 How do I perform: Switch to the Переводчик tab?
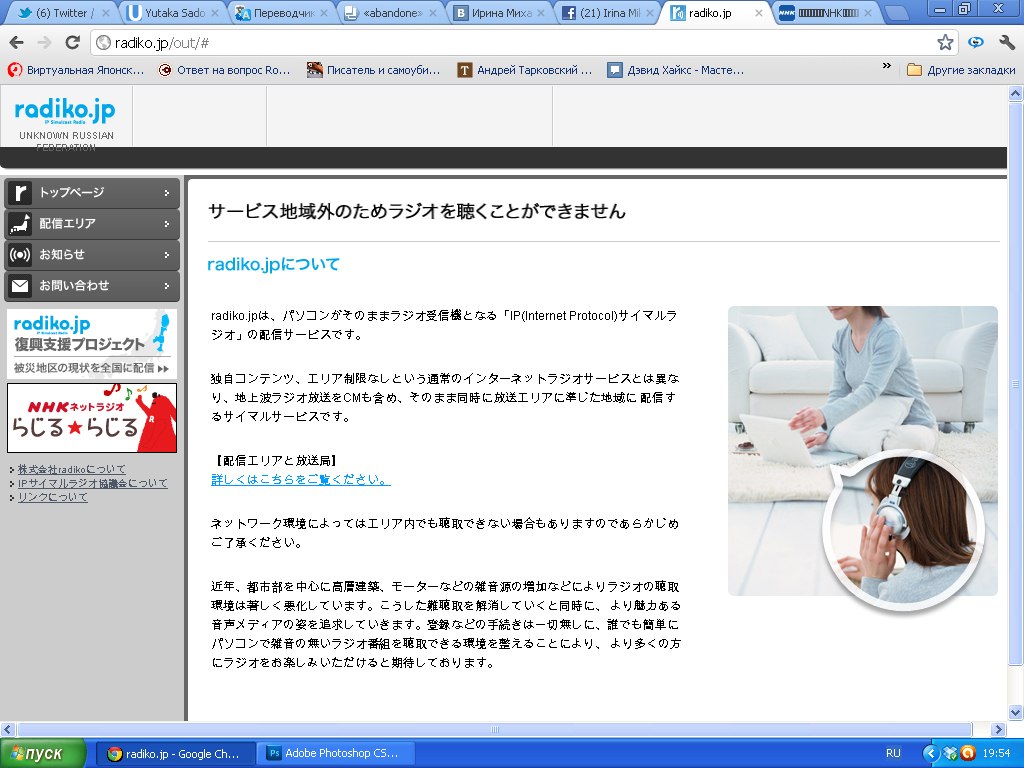coord(283,12)
